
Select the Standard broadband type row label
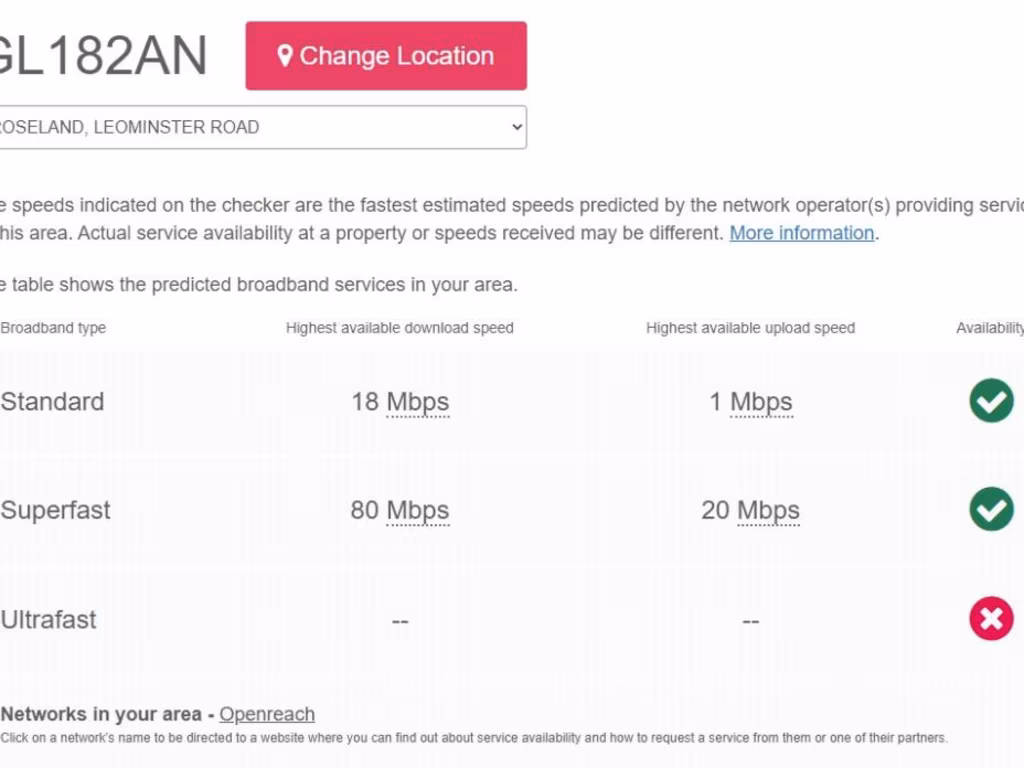[x=53, y=402]
